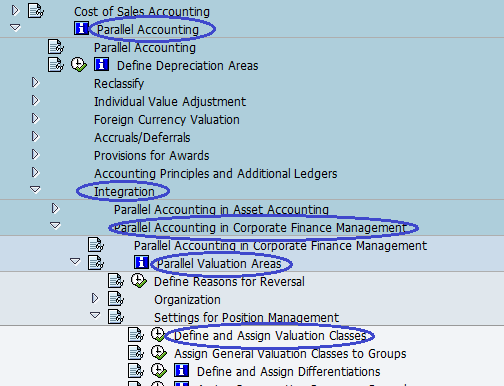Select Settings for Position Management

point(247,318)
